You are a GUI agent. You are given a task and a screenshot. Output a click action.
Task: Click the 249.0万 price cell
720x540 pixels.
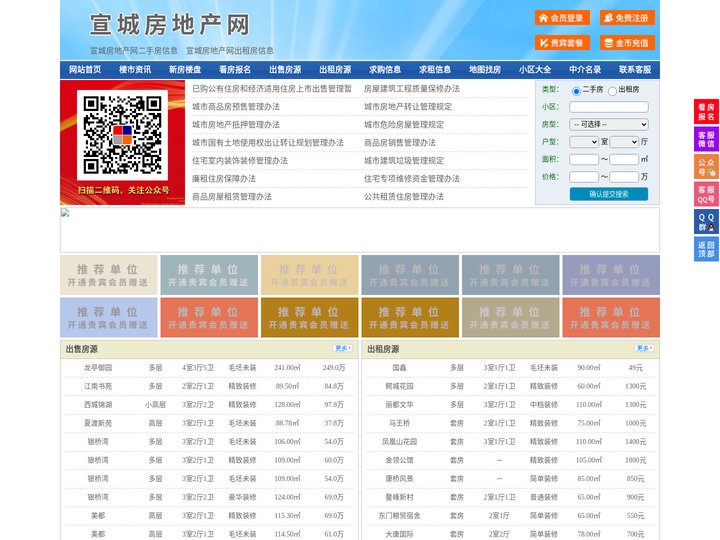tap(334, 367)
